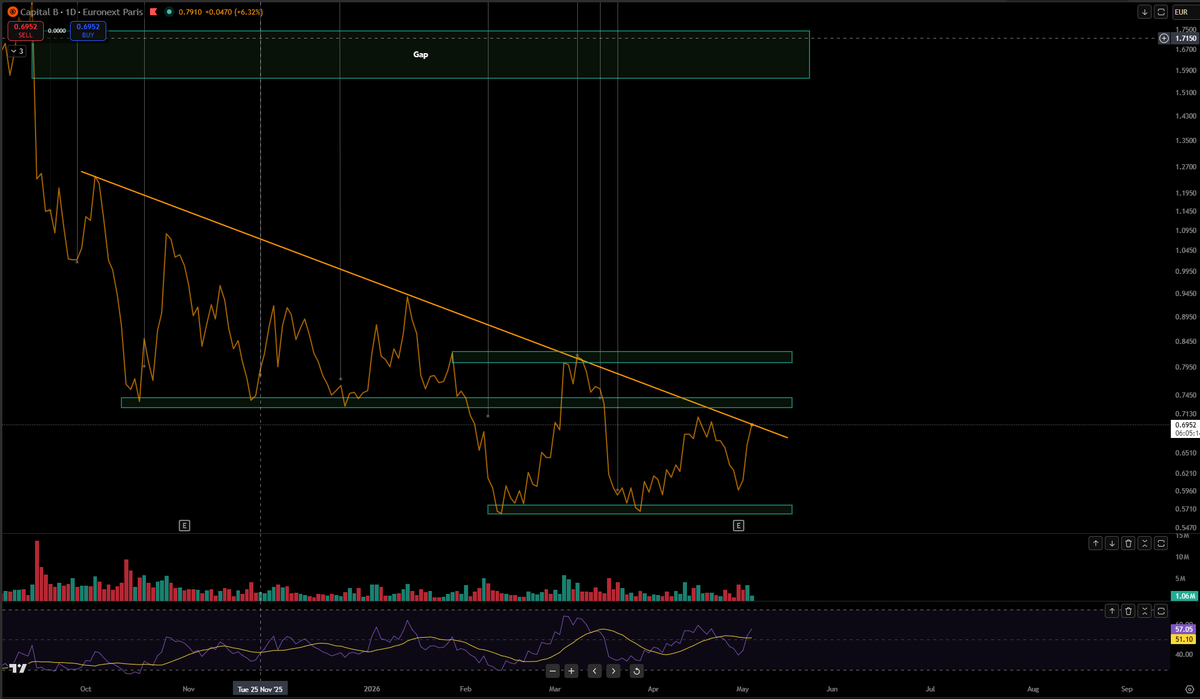Maximize the volume pane
The image size is (1200, 699).
tap(1161, 543)
